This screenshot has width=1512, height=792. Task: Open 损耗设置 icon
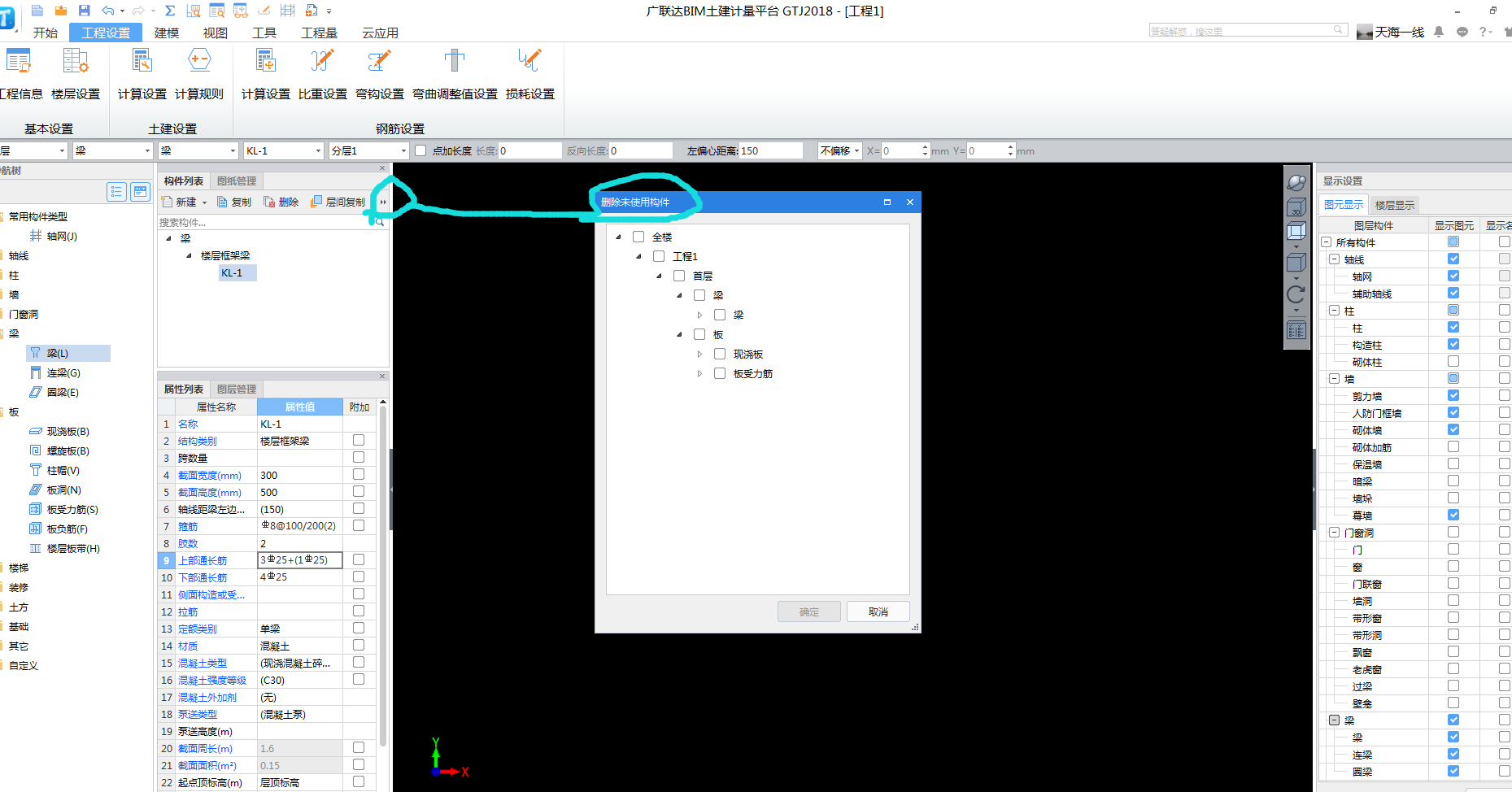[530, 61]
